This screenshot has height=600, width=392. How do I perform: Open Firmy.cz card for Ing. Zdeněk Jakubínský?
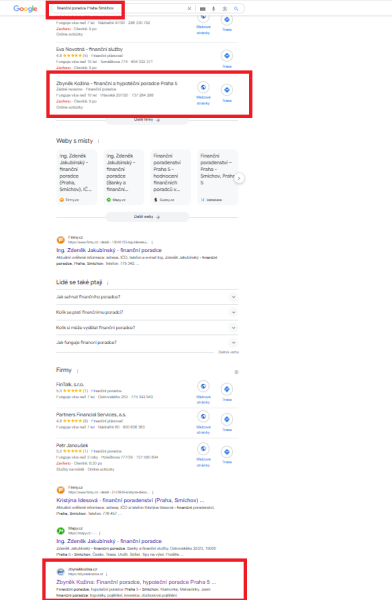click(x=77, y=177)
